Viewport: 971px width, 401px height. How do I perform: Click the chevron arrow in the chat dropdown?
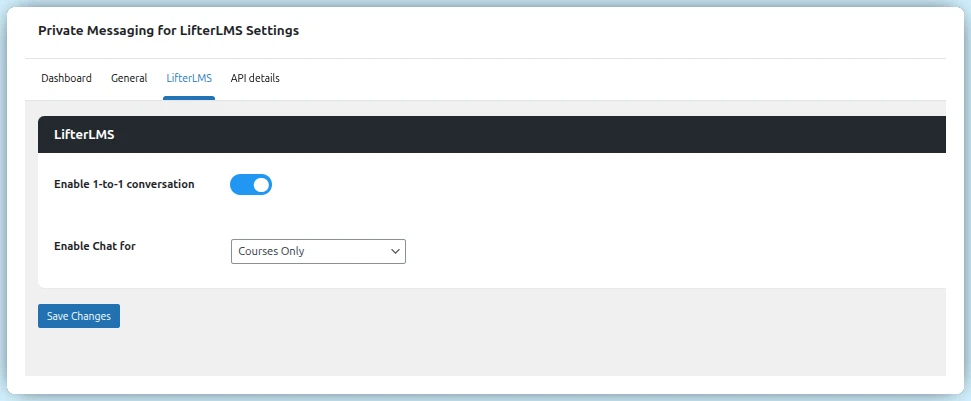coord(394,251)
